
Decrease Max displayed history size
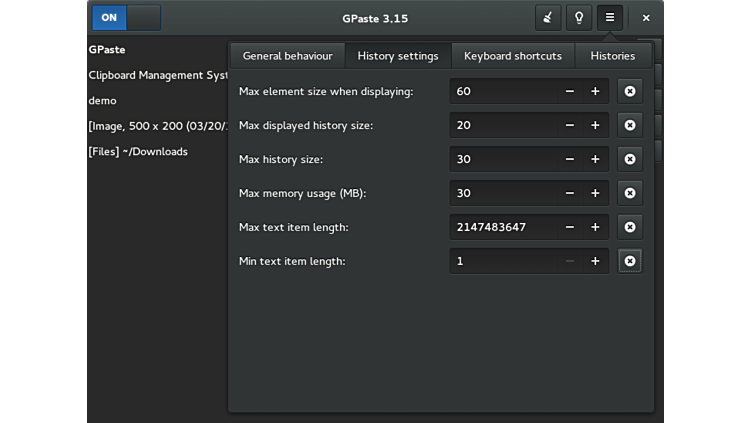570,125
